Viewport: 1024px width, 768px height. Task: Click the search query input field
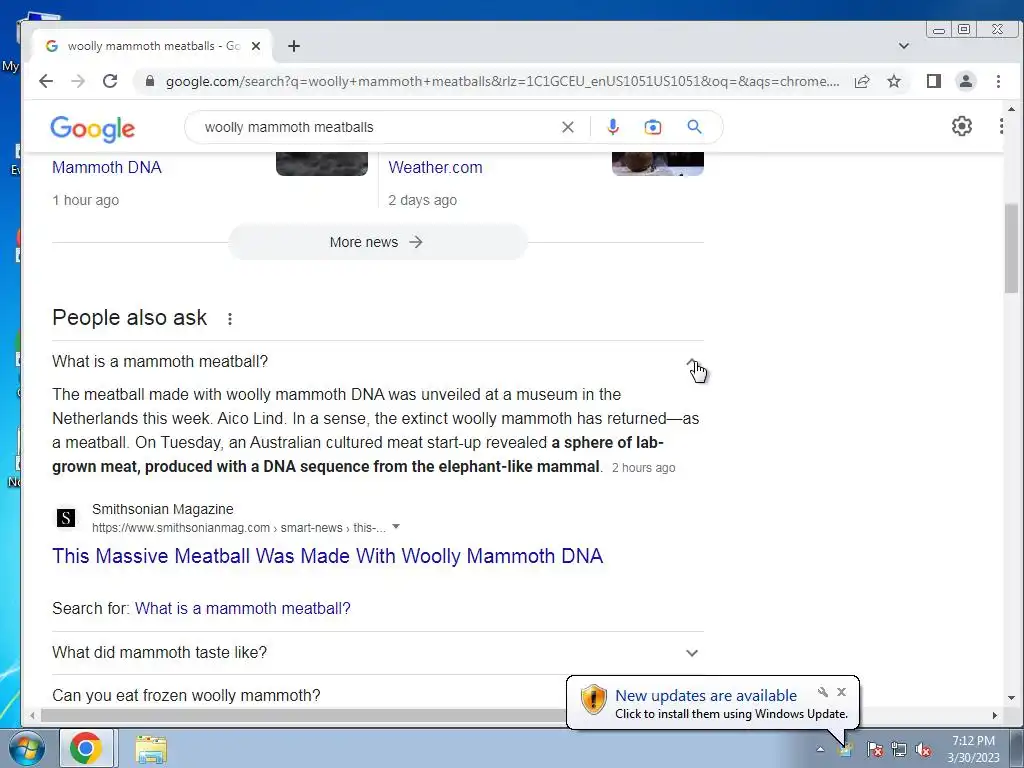tap(379, 127)
